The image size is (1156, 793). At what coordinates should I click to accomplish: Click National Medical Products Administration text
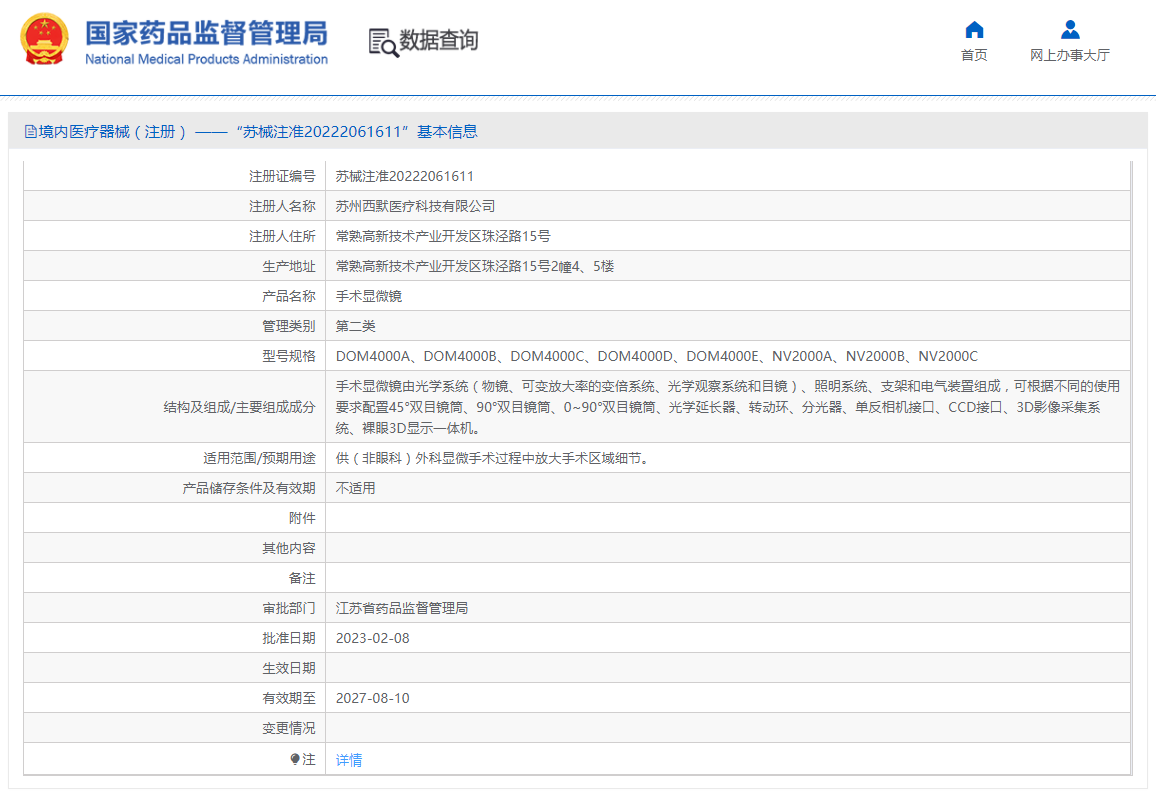click(x=206, y=59)
